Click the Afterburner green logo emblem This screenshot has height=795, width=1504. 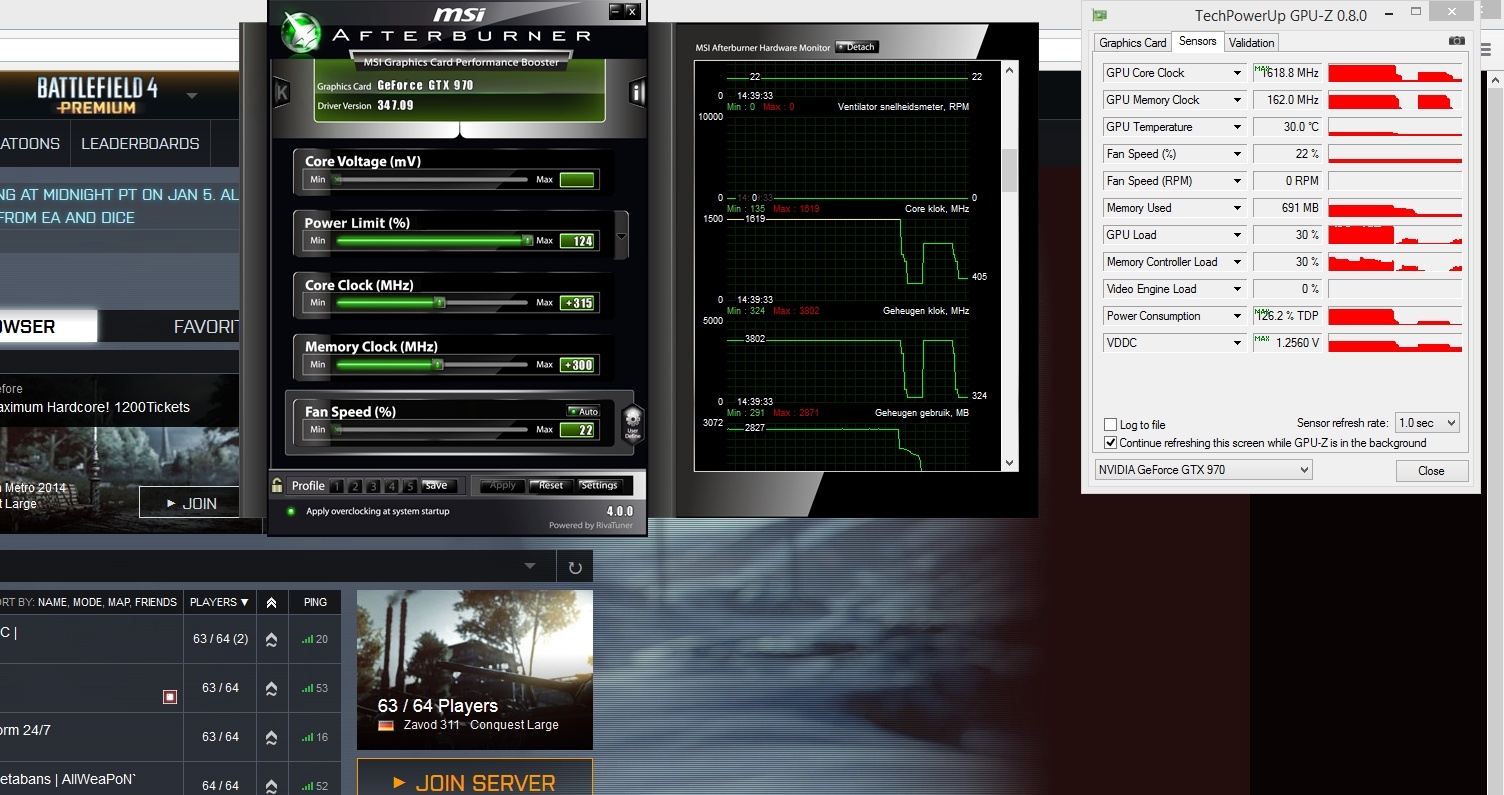pyautogui.click(x=299, y=31)
